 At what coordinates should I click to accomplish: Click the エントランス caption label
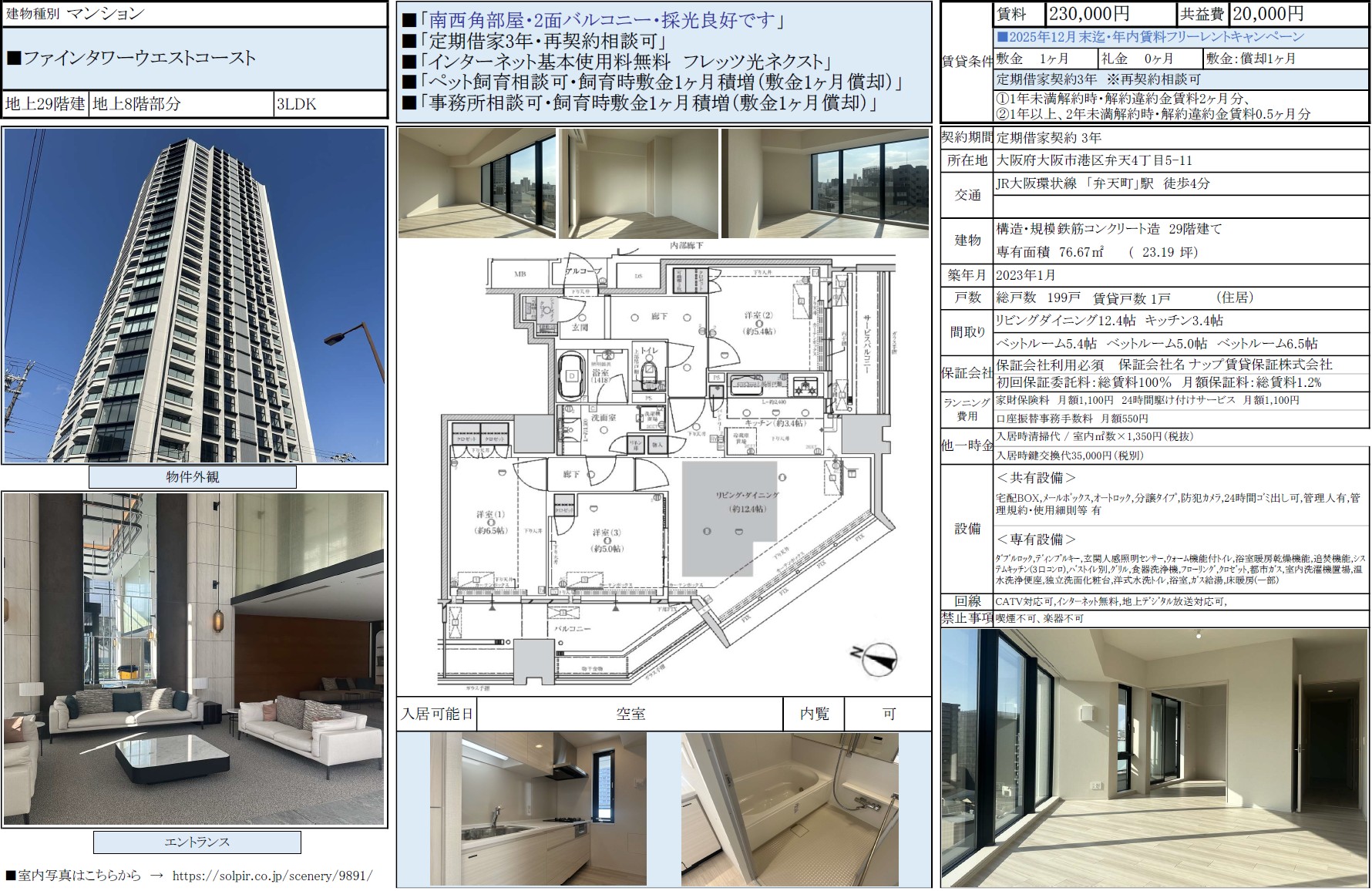(x=197, y=842)
